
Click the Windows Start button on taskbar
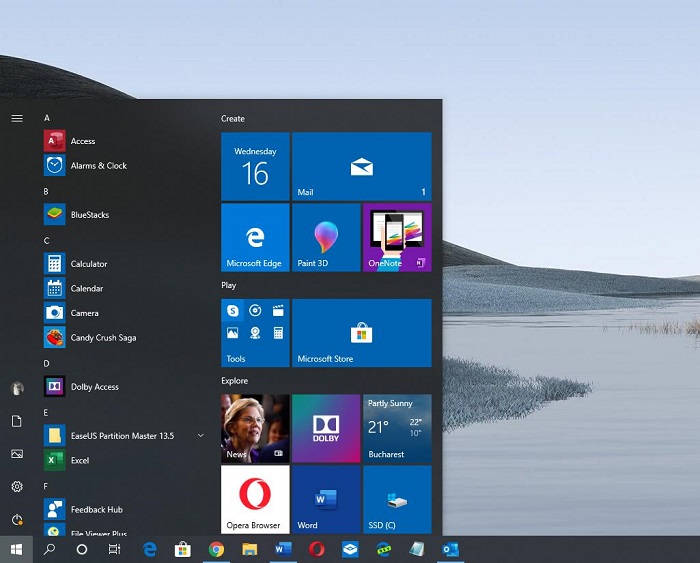pos(17,549)
